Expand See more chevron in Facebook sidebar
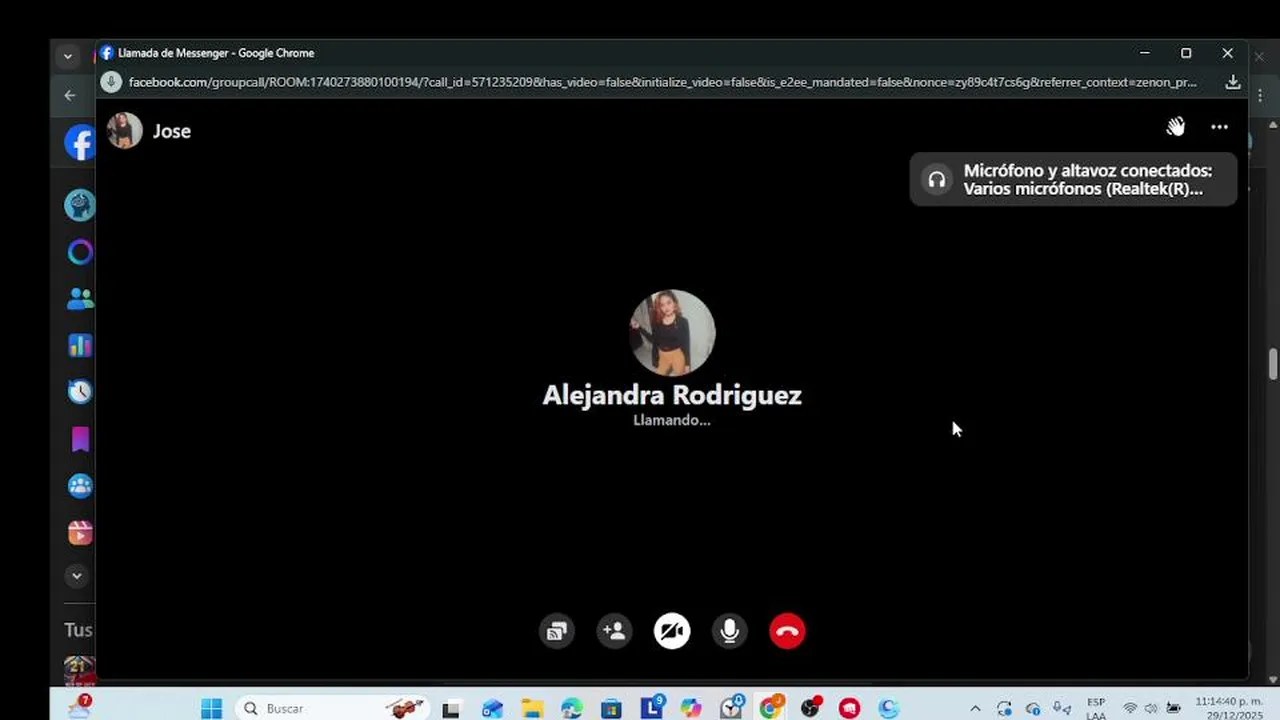 point(76,576)
